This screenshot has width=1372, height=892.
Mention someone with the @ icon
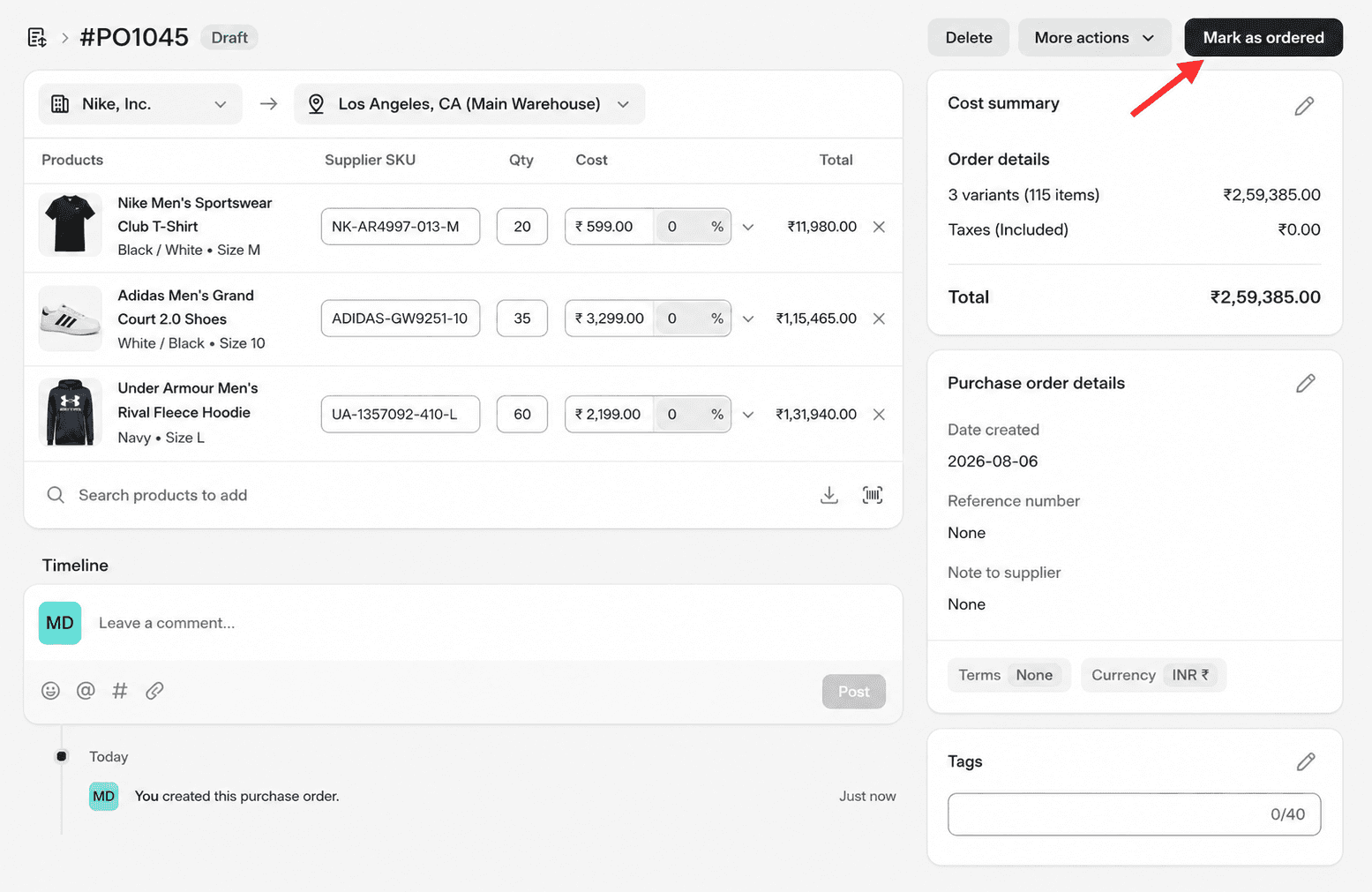click(x=86, y=691)
